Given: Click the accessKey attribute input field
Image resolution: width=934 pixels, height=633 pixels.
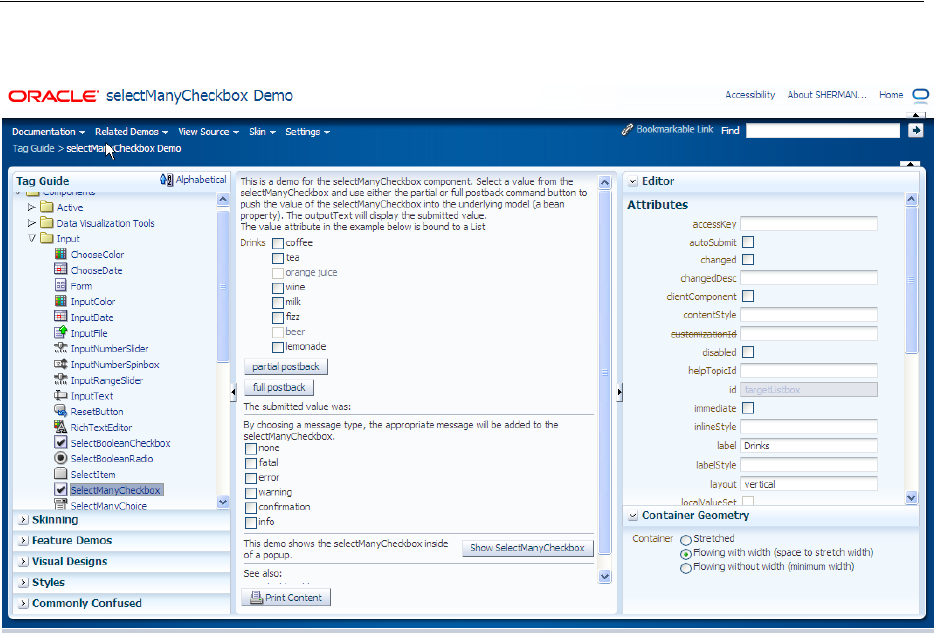Looking at the screenshot, I should (809, 224).
